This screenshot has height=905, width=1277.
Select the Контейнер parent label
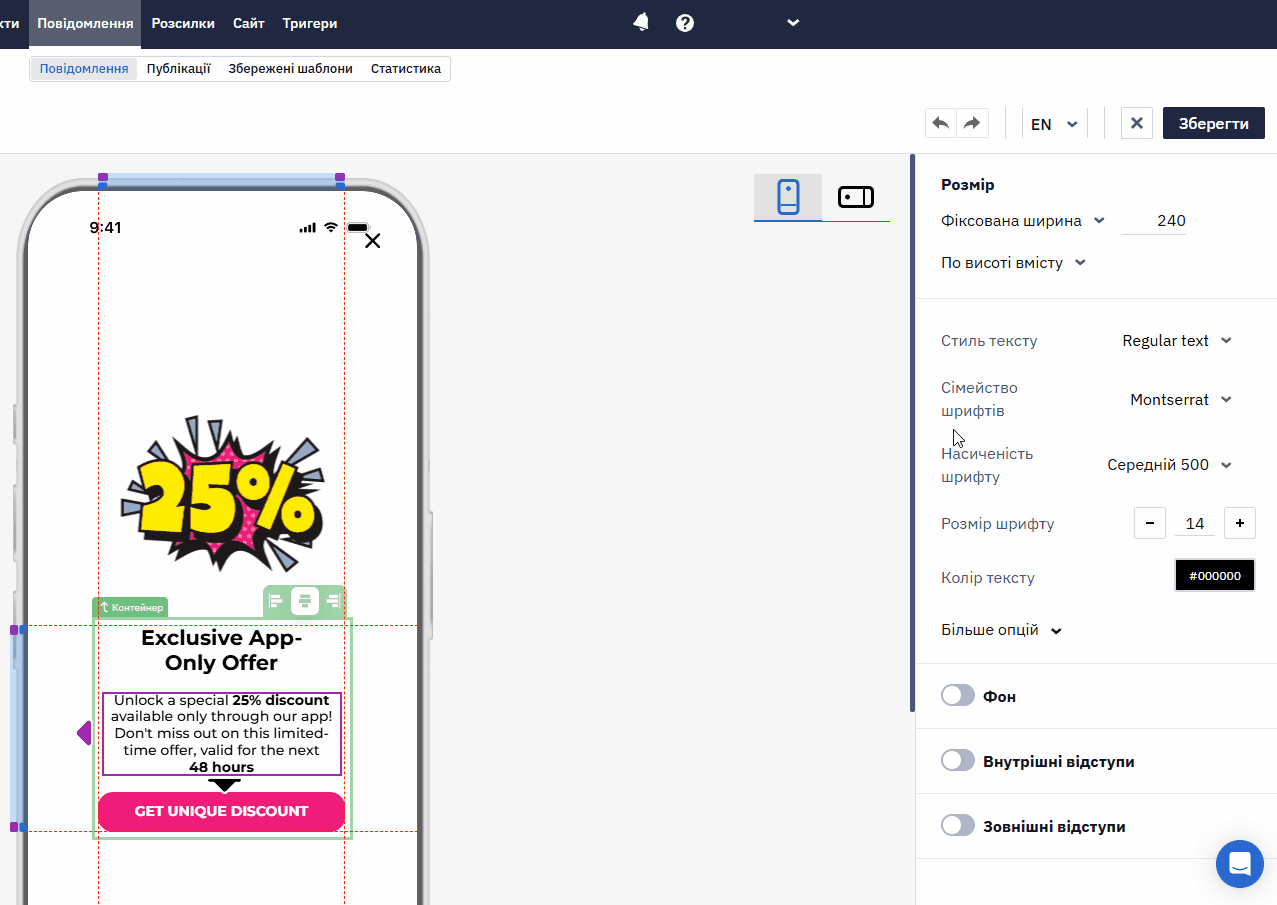130,607
